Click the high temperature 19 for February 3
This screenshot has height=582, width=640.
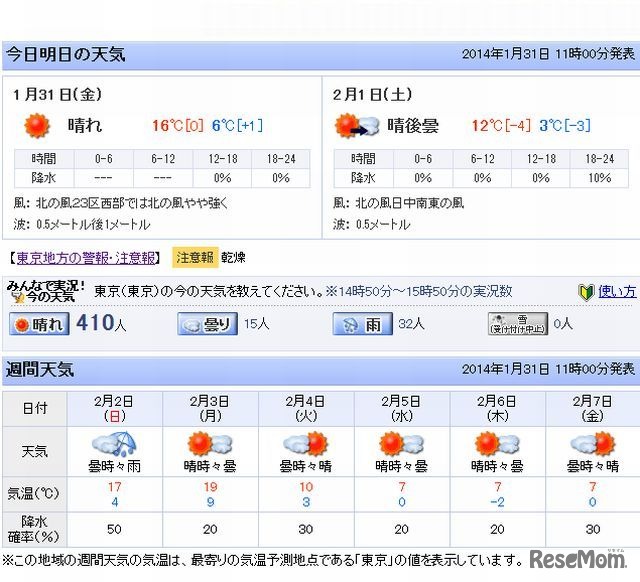pos(210,487)
